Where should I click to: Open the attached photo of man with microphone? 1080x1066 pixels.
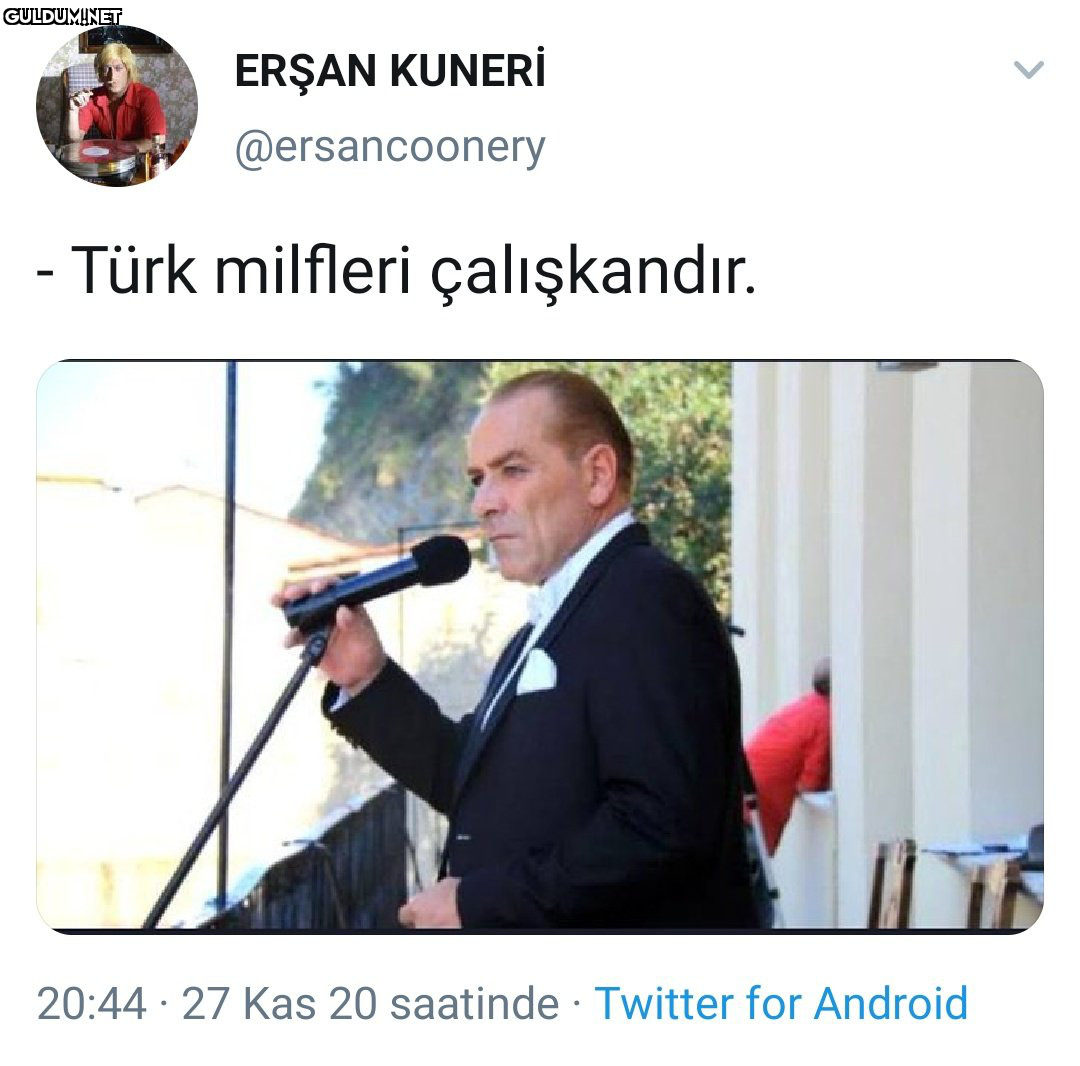tap(540, 647)
